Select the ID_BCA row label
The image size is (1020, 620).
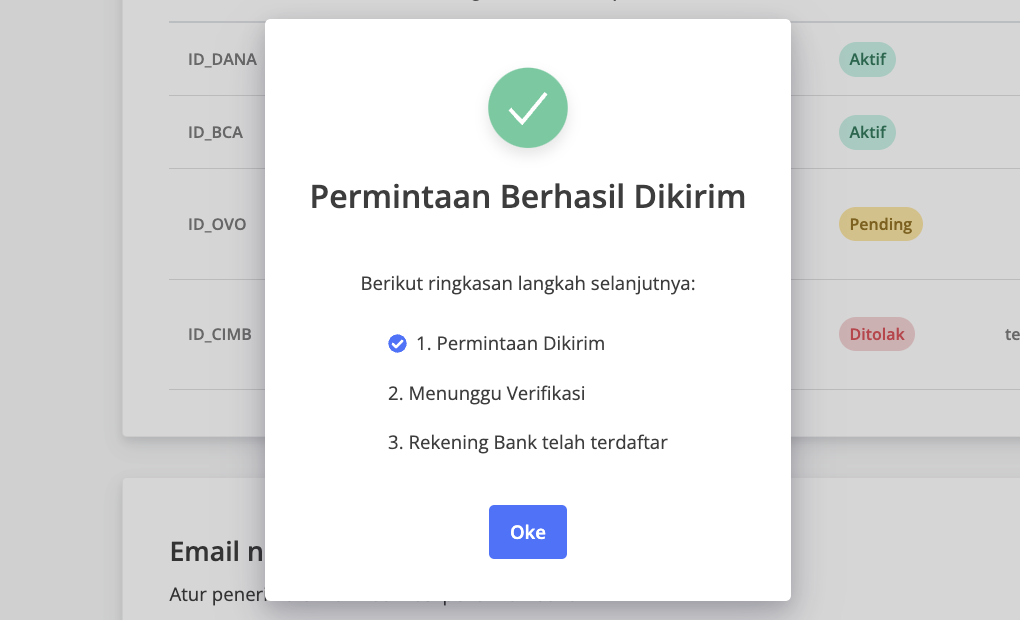[215, 132]
